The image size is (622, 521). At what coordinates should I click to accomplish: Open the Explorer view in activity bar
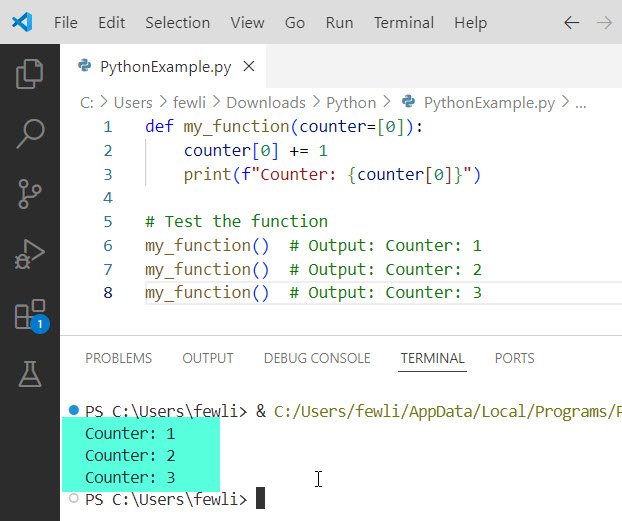point(30,74)
